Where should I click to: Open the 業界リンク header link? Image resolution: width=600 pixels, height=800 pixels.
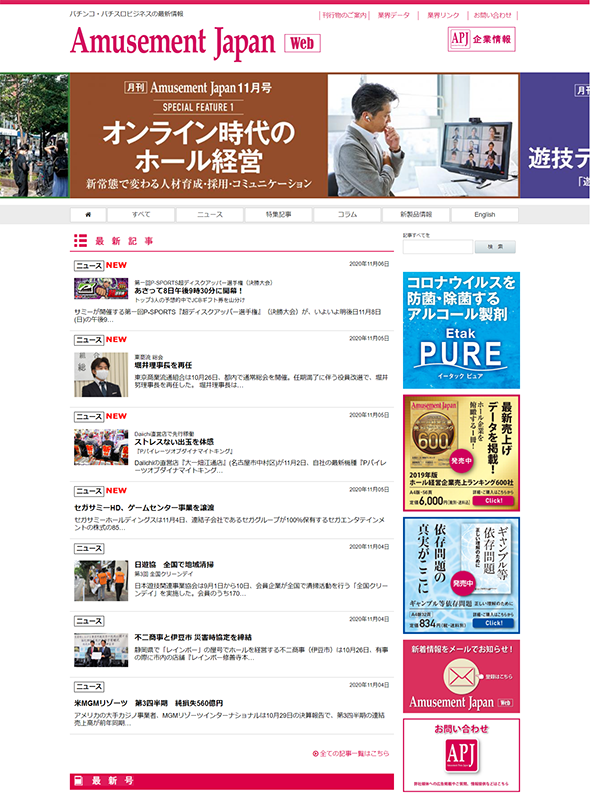coord(443,15)
